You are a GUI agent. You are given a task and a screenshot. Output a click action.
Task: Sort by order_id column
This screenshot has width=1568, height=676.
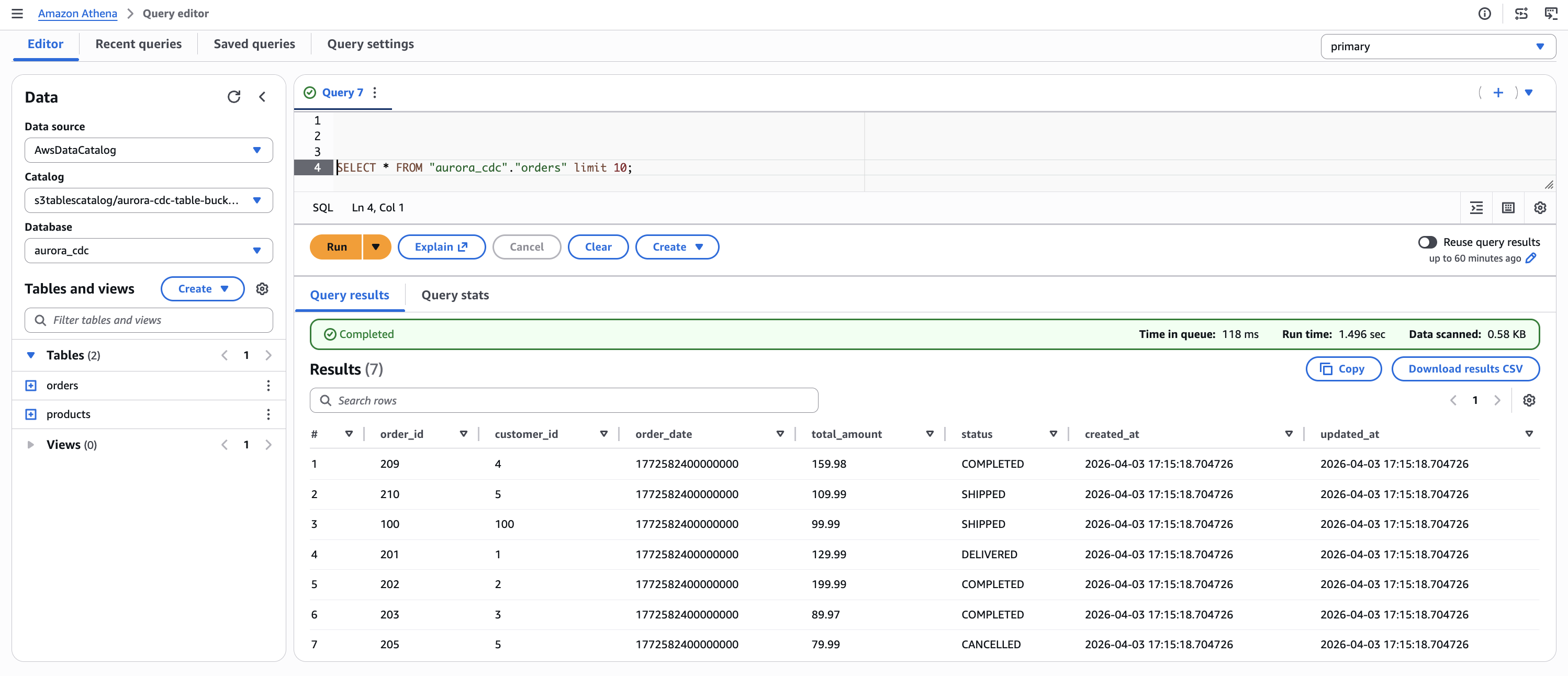[464, 434]
